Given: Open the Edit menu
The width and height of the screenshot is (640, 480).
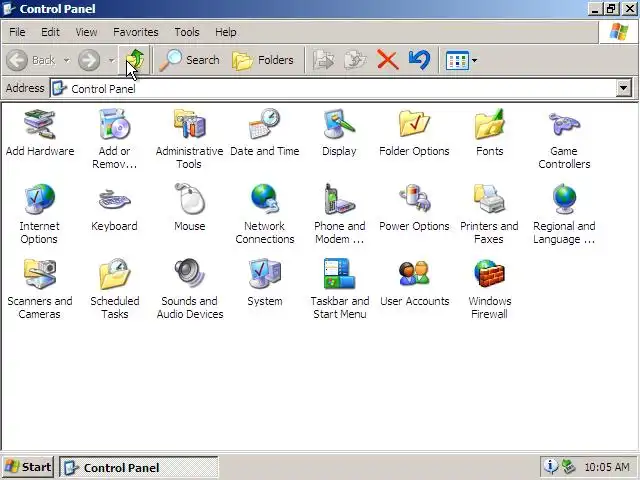Looking at the screenshot, I should point(50,32).
